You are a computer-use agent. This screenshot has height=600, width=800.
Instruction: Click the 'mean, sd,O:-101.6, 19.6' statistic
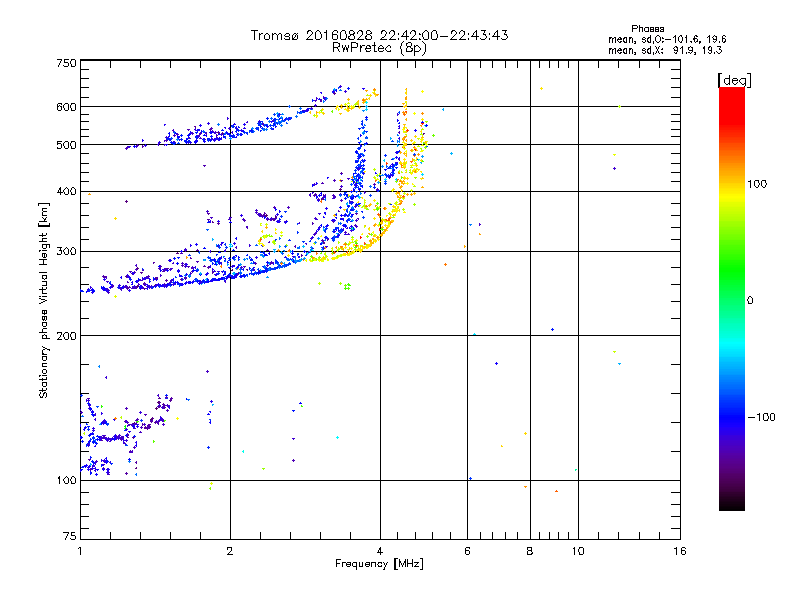tap(667, 39)
